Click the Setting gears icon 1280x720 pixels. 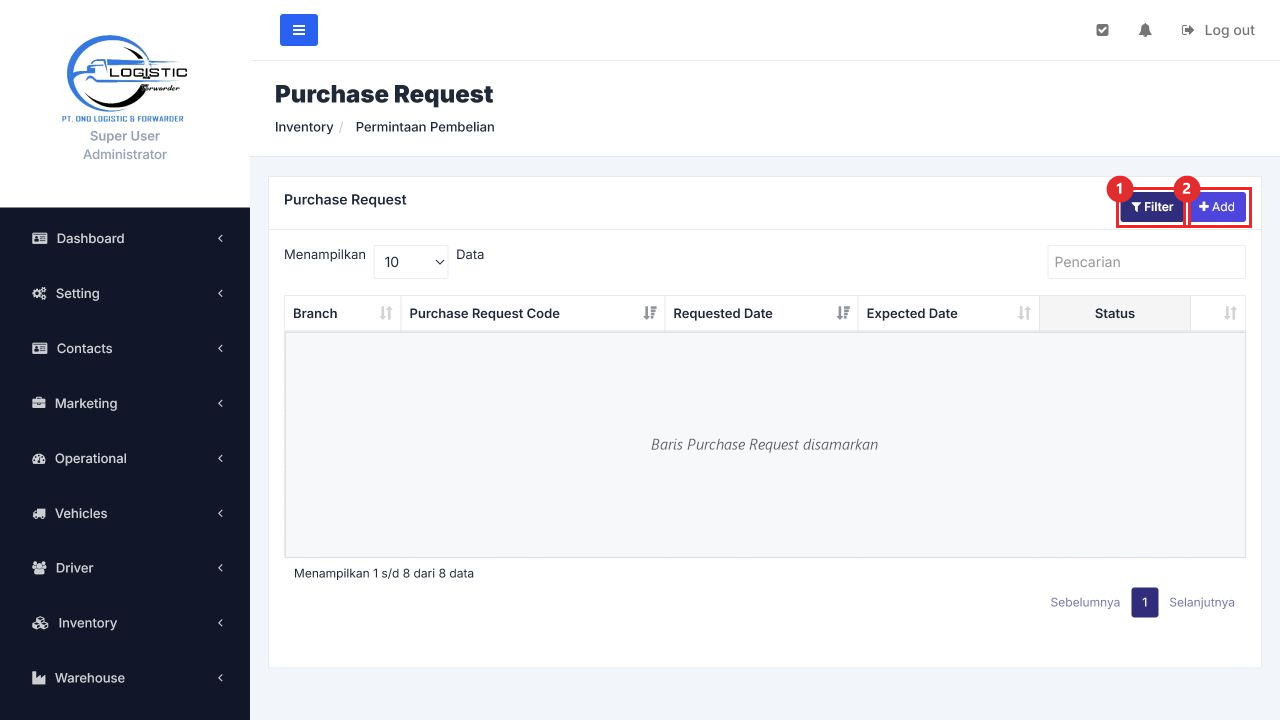click(40, 293)
